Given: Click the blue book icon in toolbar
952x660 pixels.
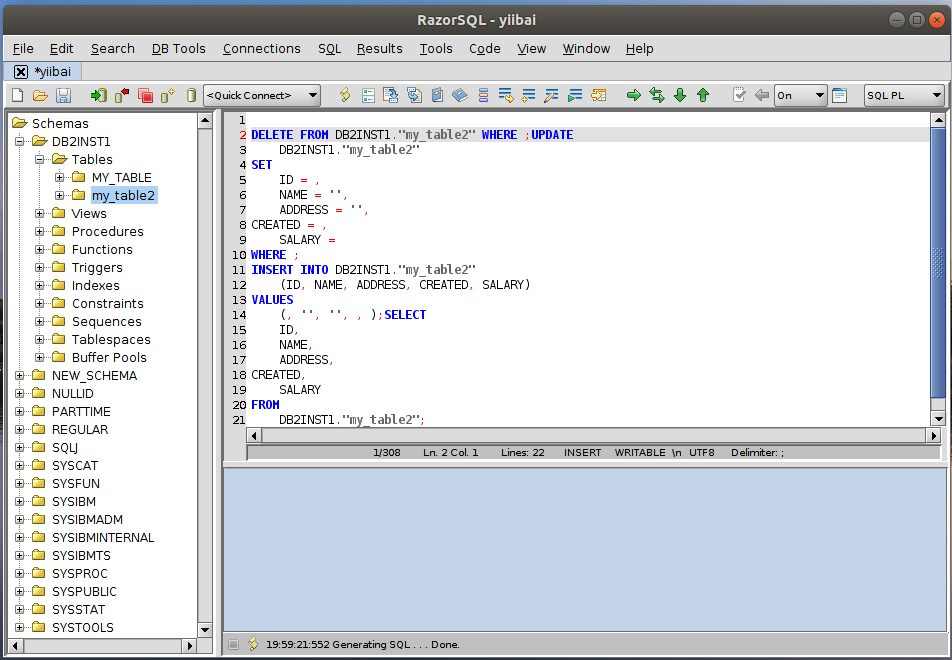Looking at the screenshot, I should pos(460,95).
